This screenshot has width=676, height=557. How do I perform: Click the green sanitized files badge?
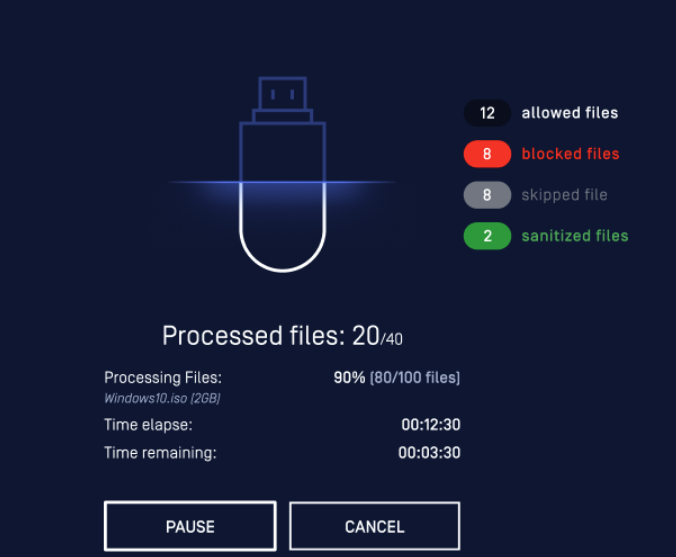487,236
